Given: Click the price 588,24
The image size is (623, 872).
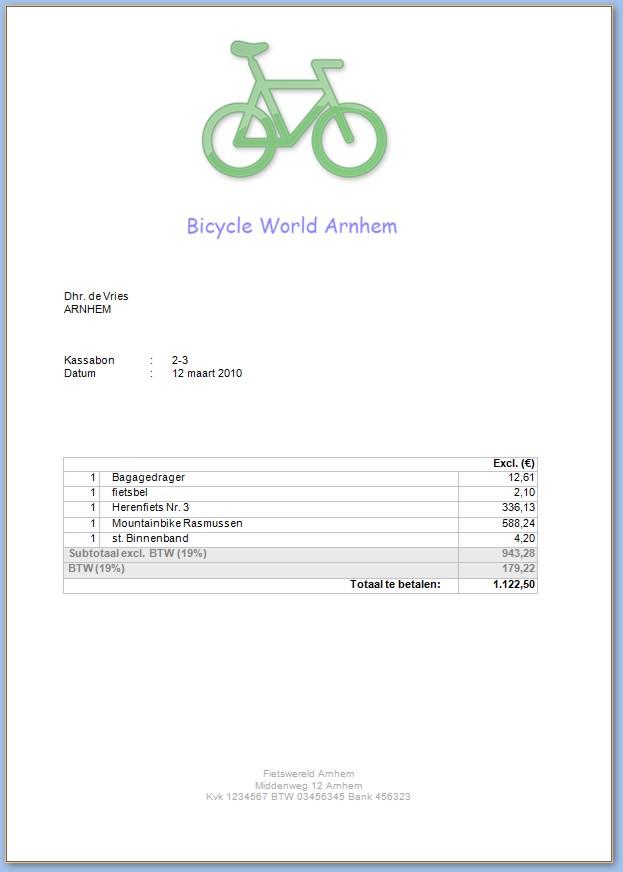Looking at the screenshot, I should (519, 523).
